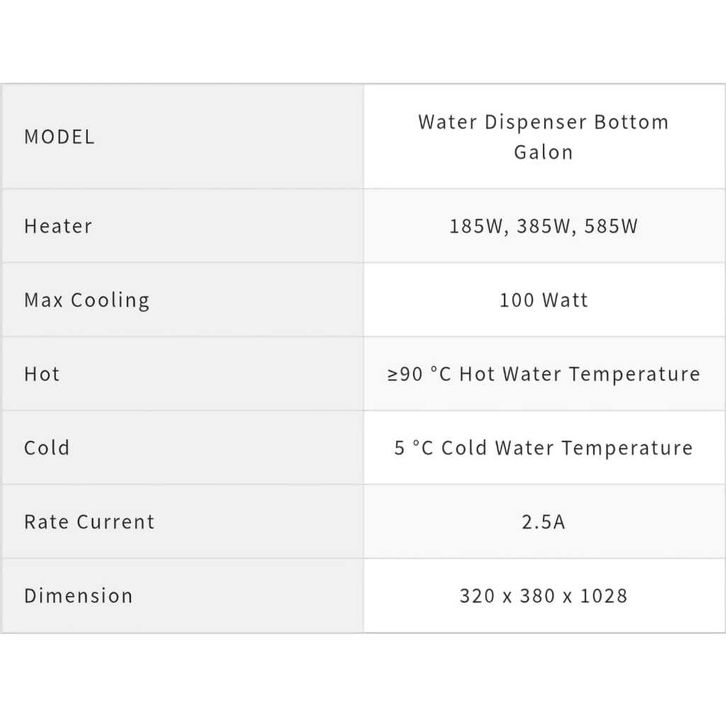Click the 585W heater value
The width and height of the screenshot is (726, 726).
pyautogui.click(x=611, y=226)
